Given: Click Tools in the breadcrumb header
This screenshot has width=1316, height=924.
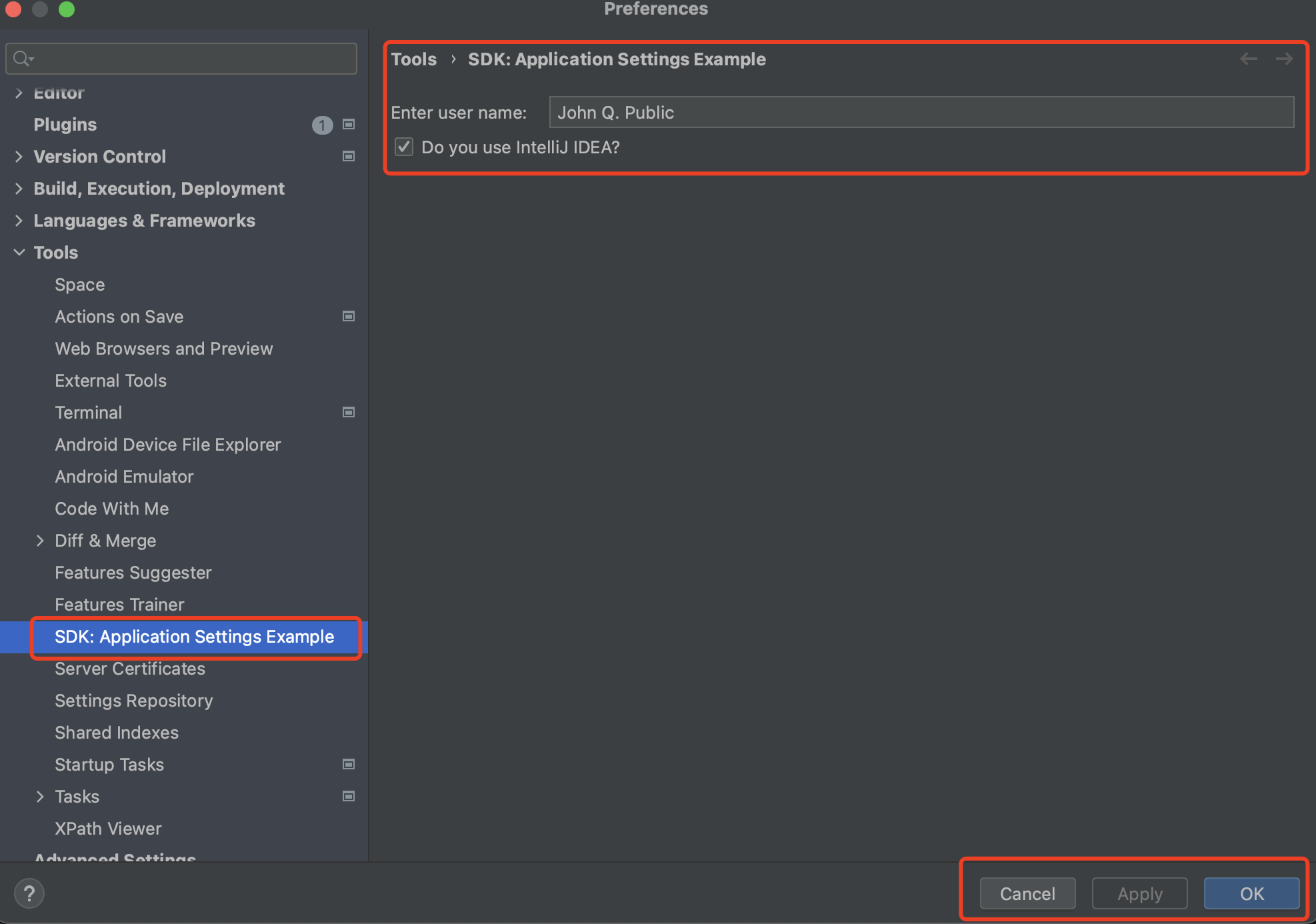Looking at the screenshot, I should click(x=414, y=59).
